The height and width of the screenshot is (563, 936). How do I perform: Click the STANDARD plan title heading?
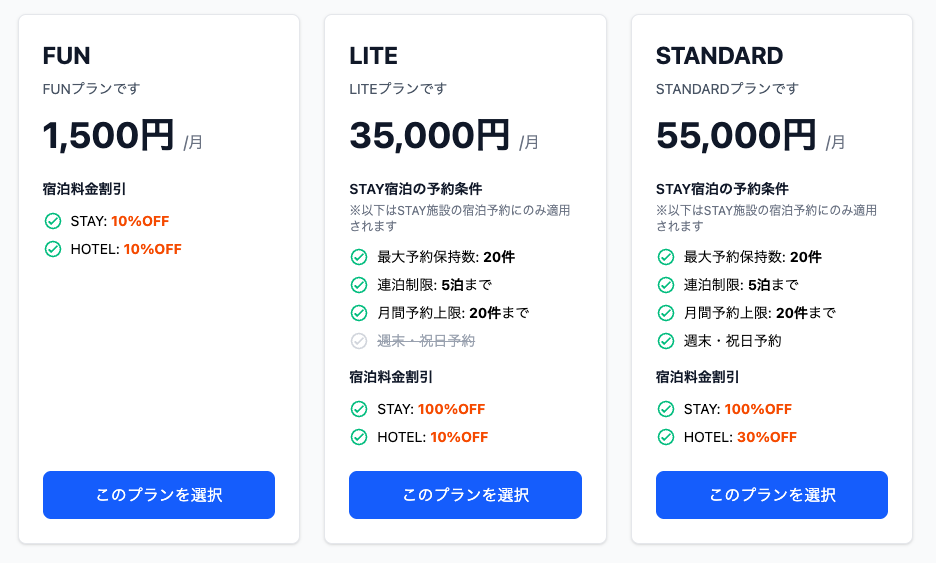pyautogui.click(x=719, y=55)
